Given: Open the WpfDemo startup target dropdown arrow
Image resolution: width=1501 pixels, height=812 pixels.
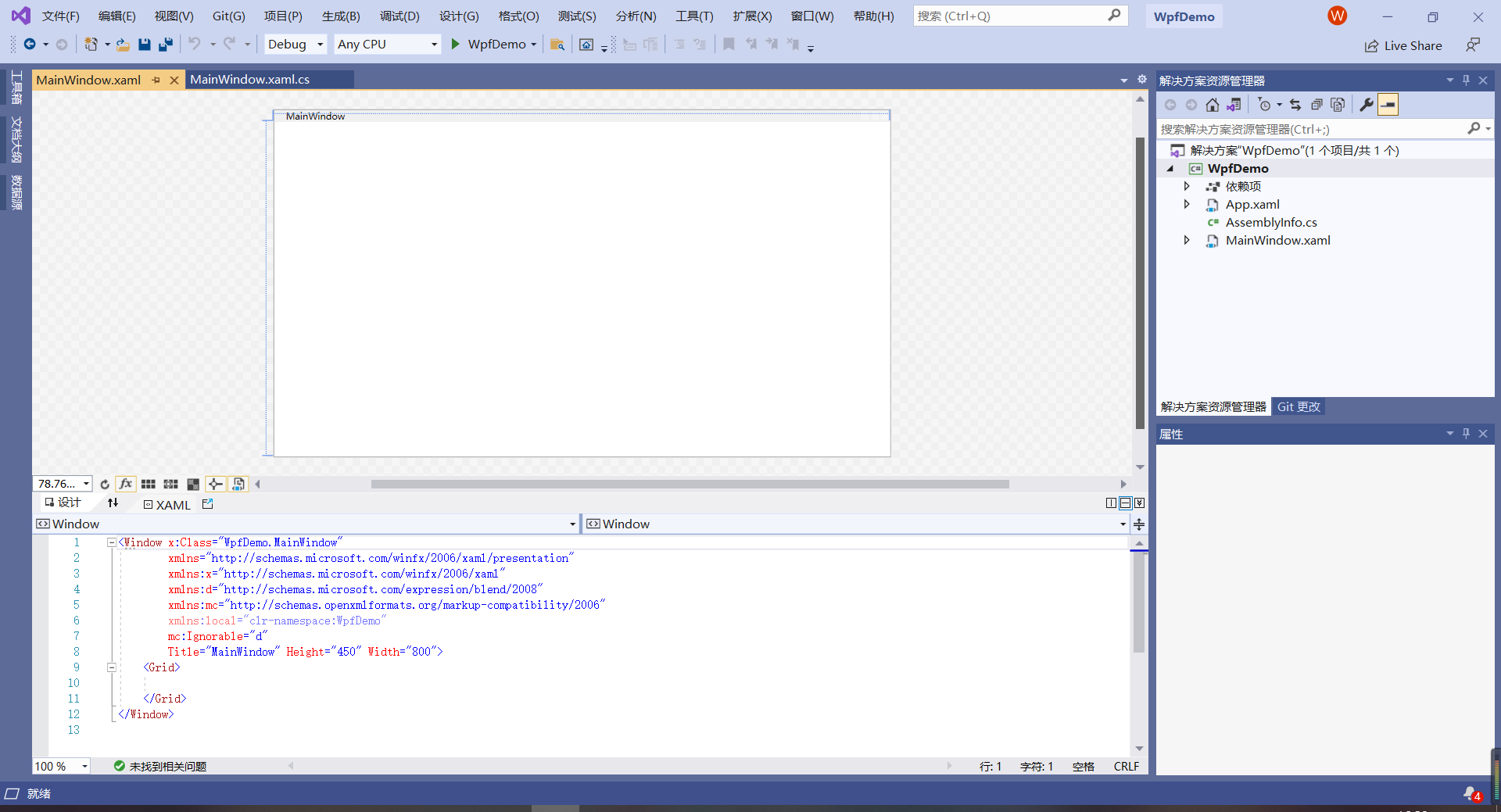Looking at the screenshot, I should coord(534,45).
